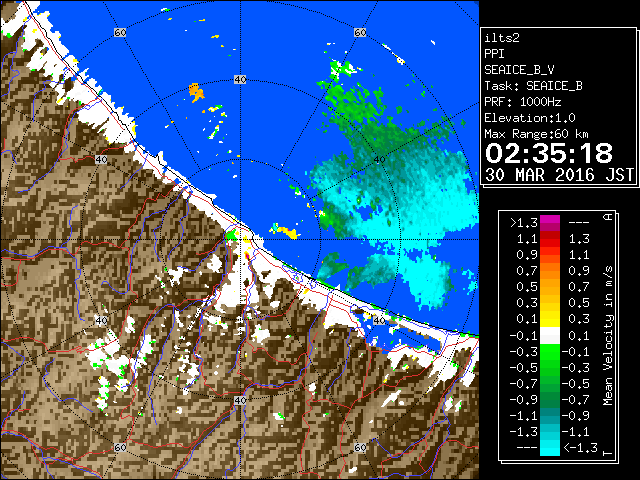The height and width of the screenshot is (480, 640).
Task: Click the '60' ring label in the southwest
Action: pyautogui.click(x=120, y=447)
